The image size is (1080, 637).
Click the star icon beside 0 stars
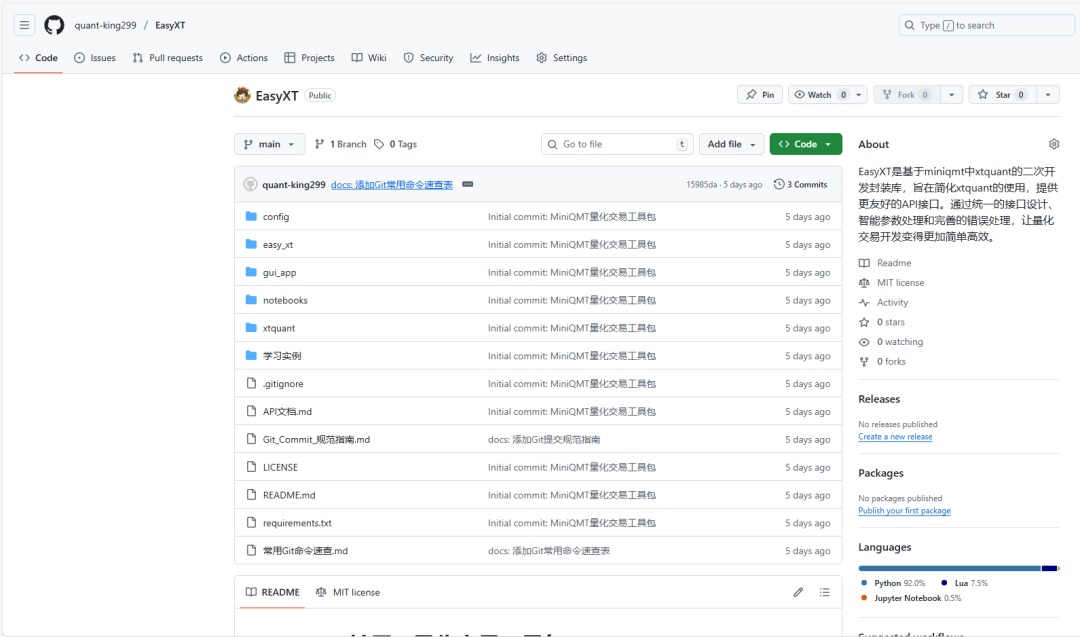864,322
